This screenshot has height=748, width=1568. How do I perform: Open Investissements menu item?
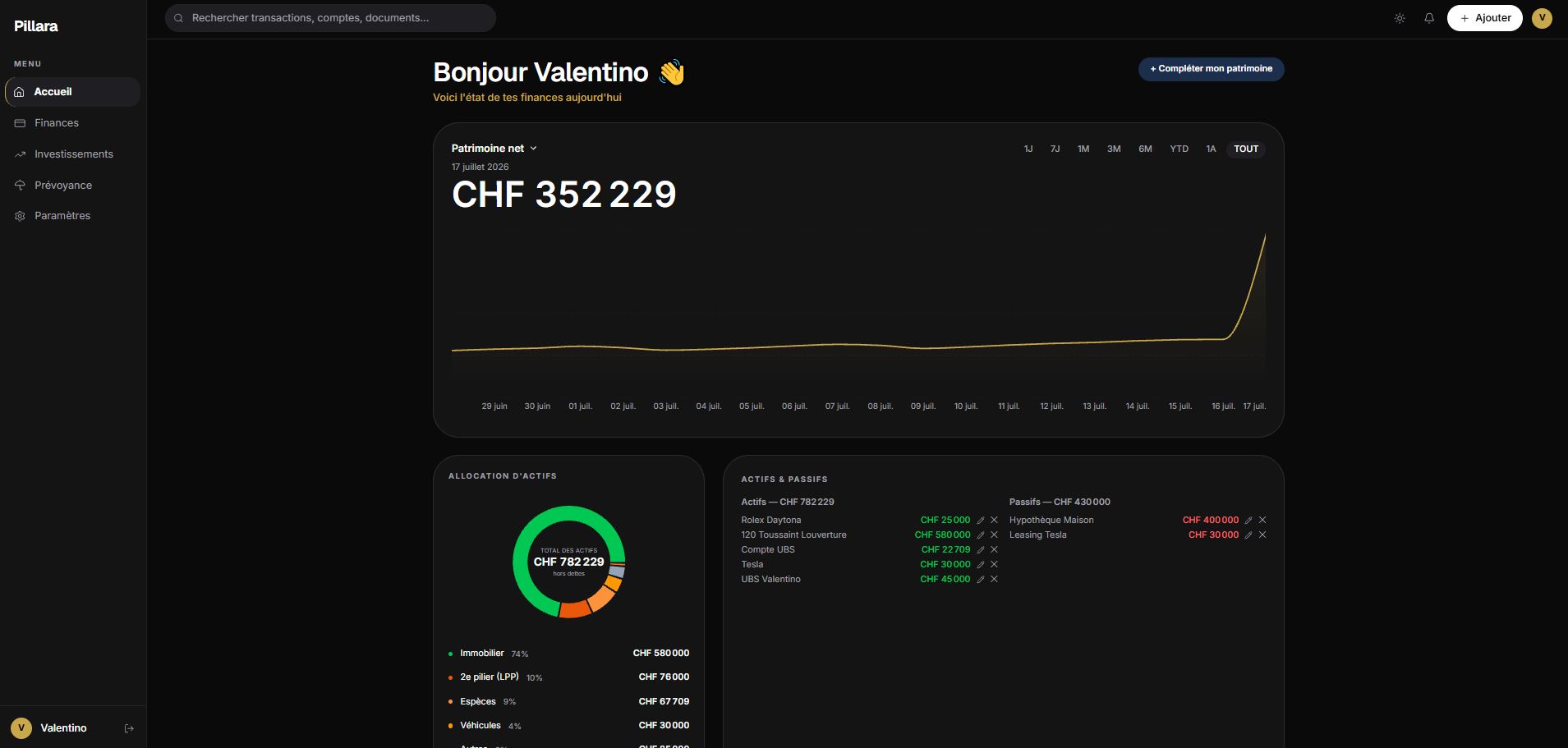(73, 154)
